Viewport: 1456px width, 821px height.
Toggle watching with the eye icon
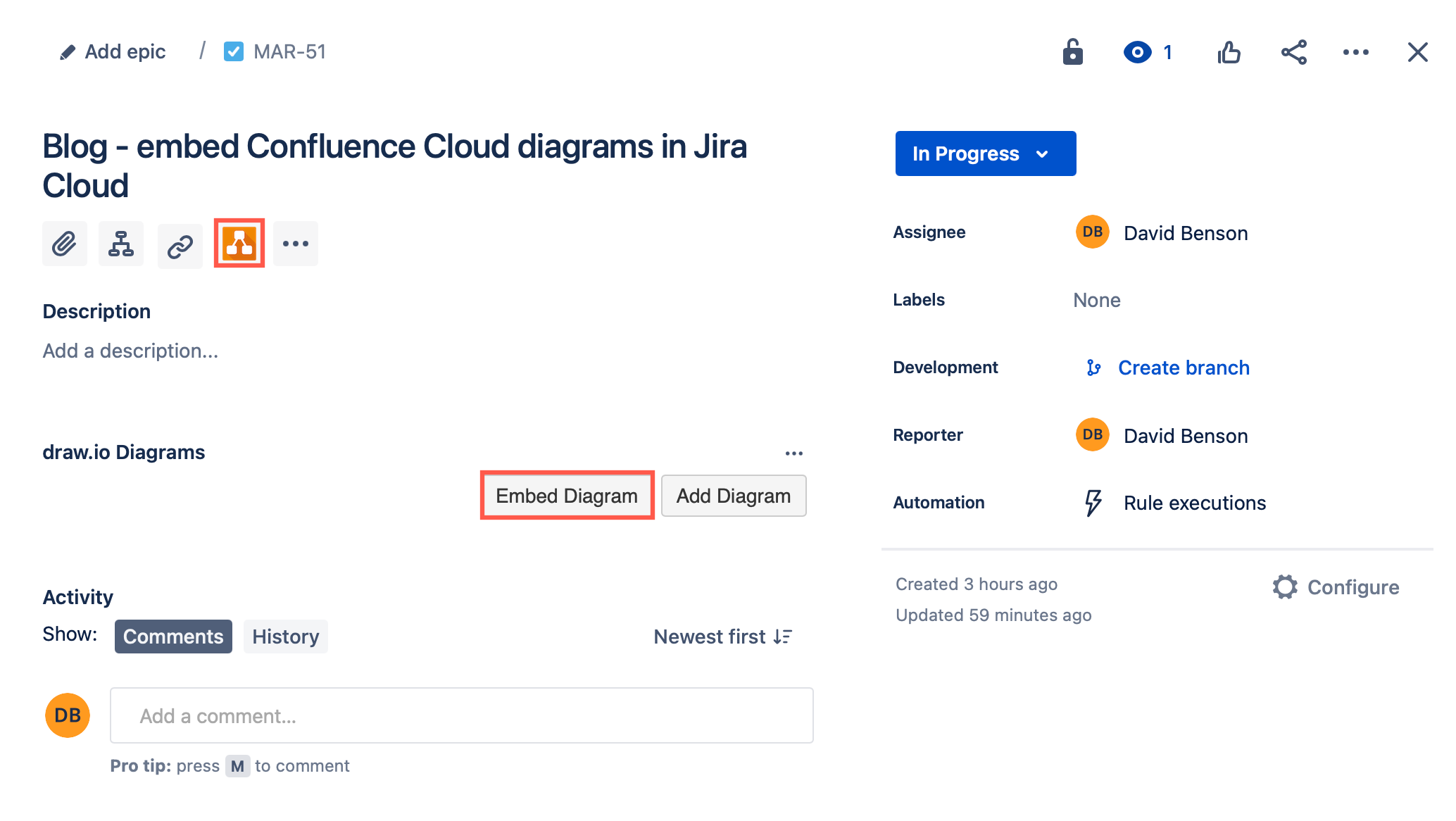click(1136, 51)
